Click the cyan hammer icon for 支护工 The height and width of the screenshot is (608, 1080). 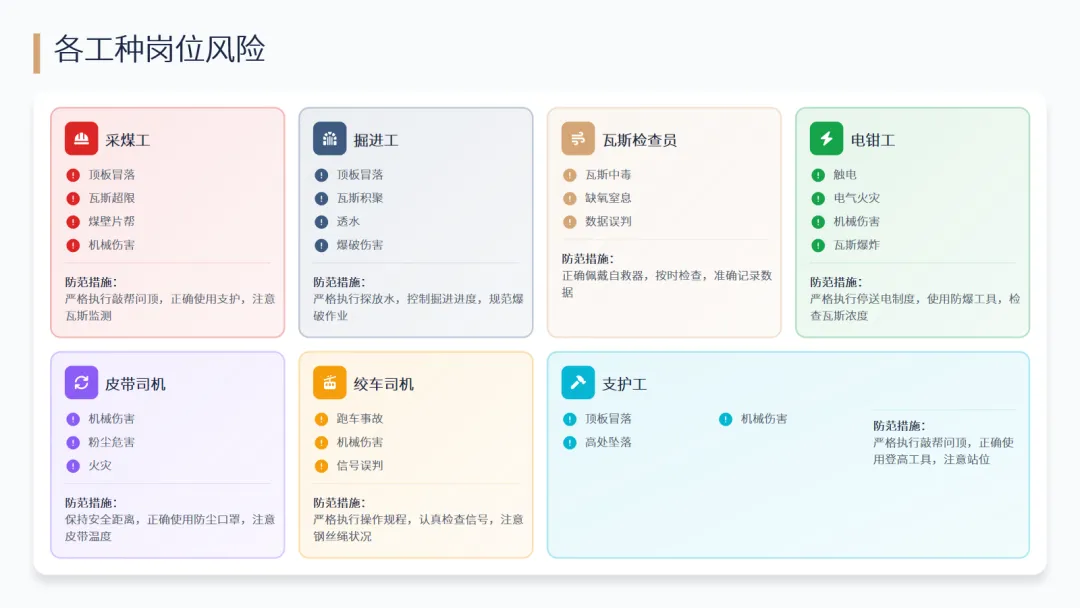point(578,383)
